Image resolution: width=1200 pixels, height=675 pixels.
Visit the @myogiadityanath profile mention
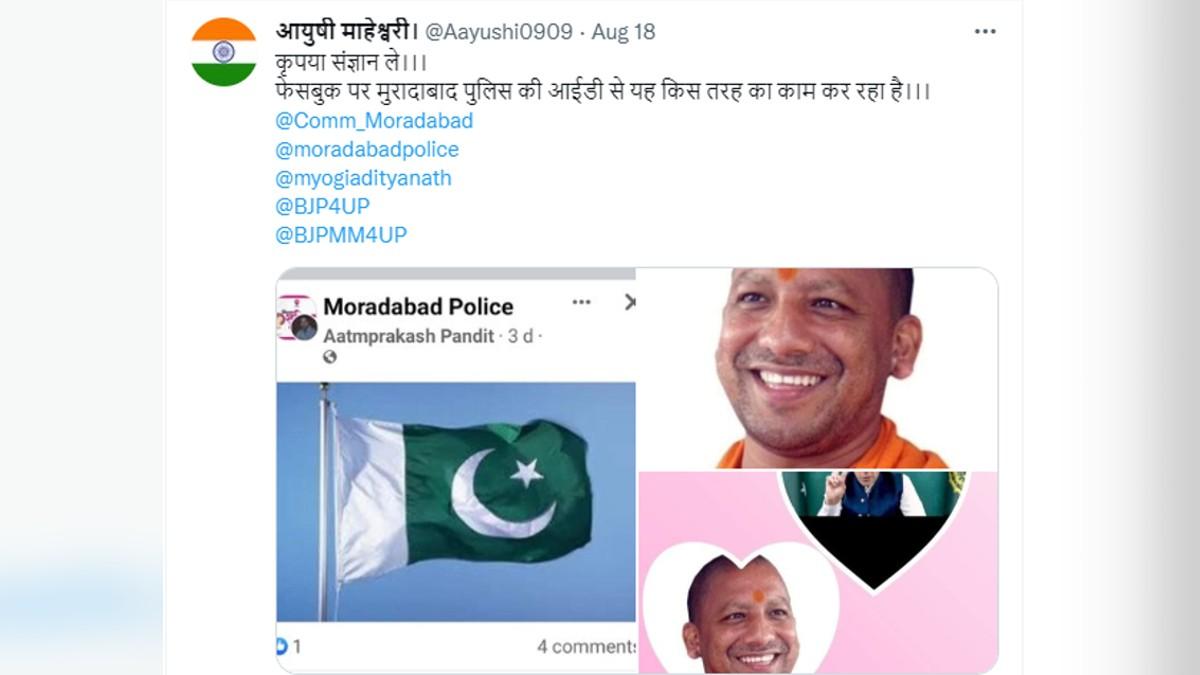[x=362, y=179]
